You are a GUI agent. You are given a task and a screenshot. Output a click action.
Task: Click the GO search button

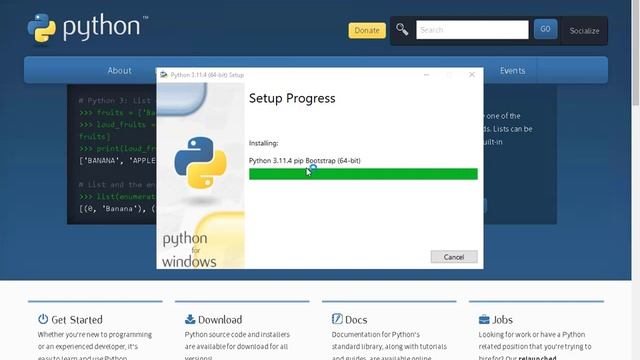(545, 29)
